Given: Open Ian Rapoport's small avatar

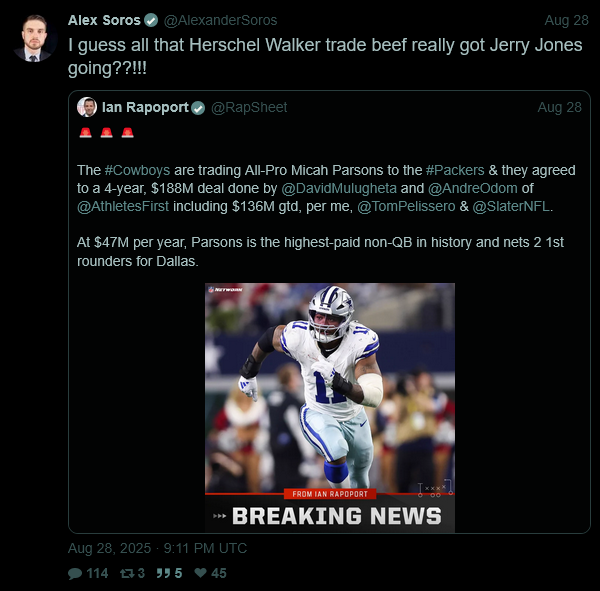Looking at the screenshot, I should pos(87,107).
